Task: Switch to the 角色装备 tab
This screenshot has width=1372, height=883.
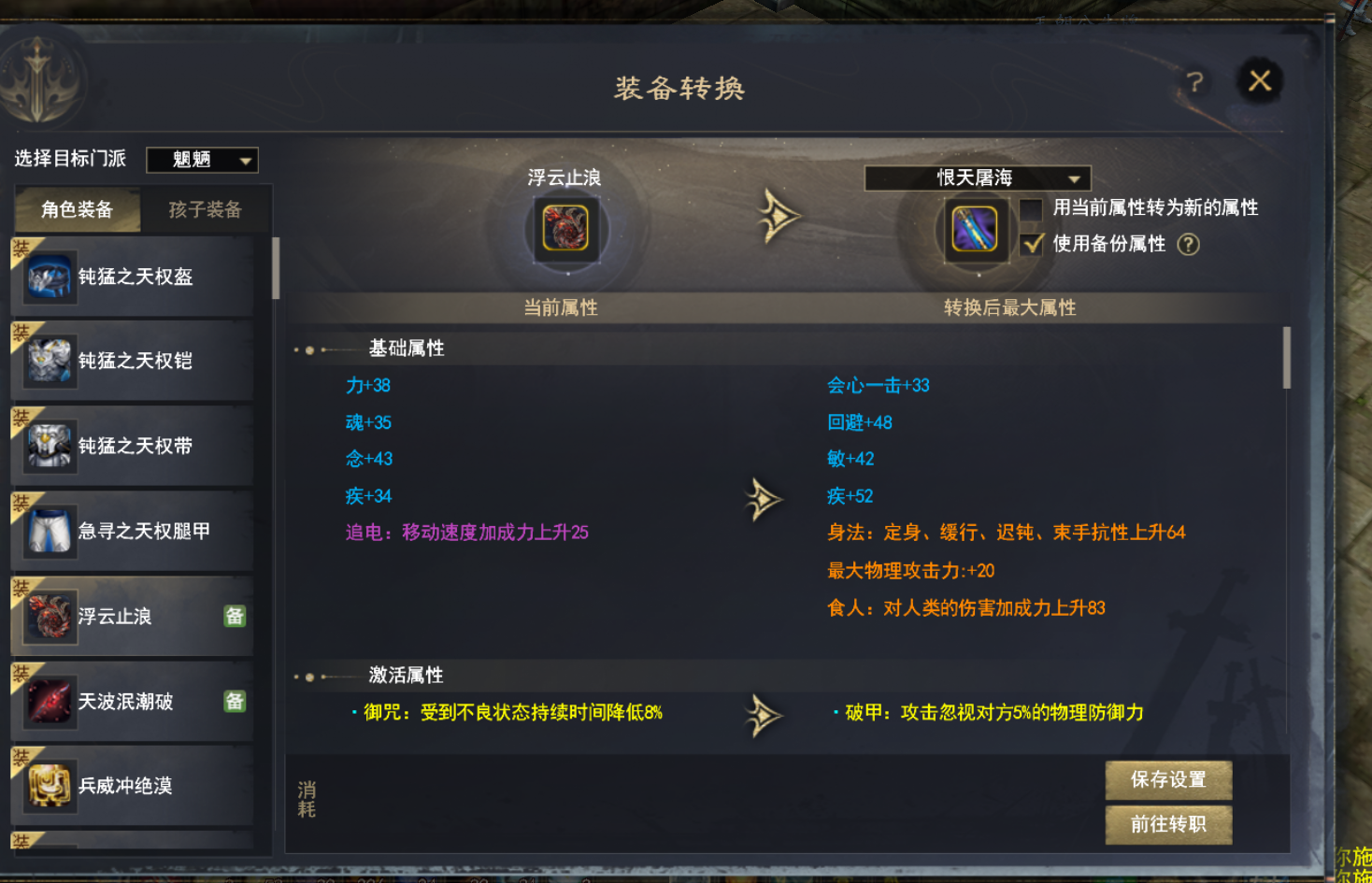Action: [x=78, y=209]
